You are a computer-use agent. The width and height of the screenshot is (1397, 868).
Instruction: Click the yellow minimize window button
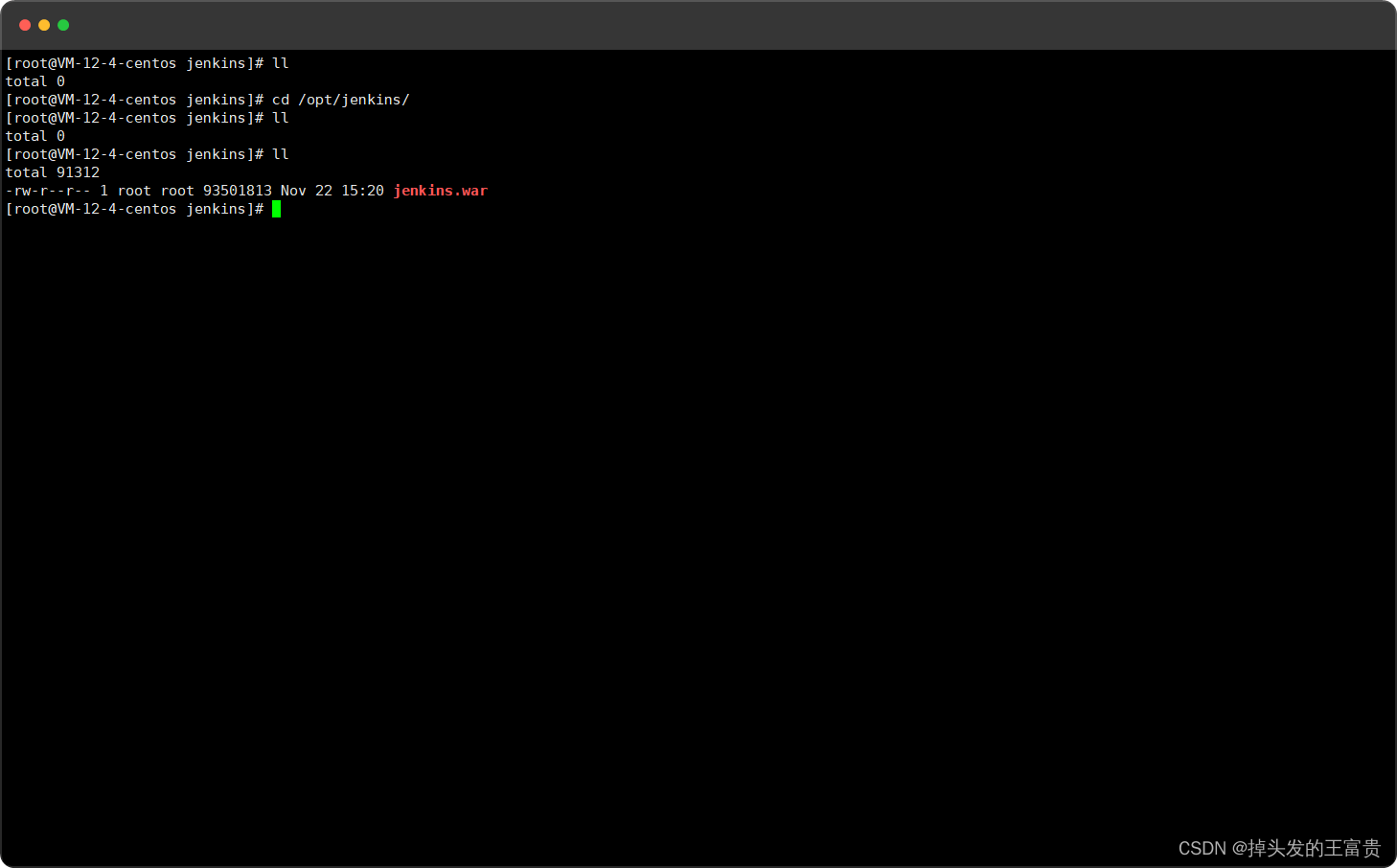click(44, 25)
